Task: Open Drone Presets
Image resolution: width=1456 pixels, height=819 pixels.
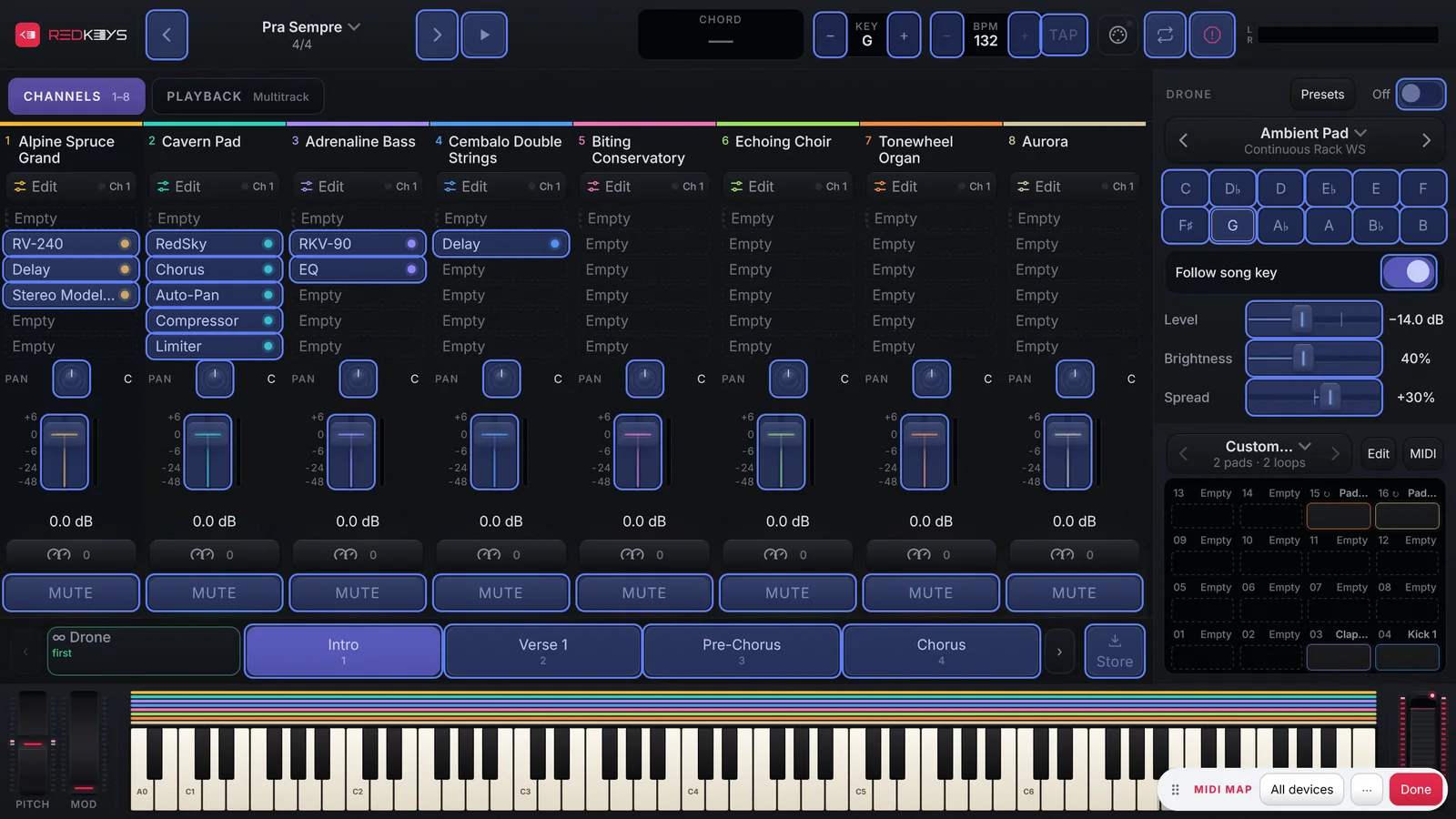Action: (x=1322, y=95)
